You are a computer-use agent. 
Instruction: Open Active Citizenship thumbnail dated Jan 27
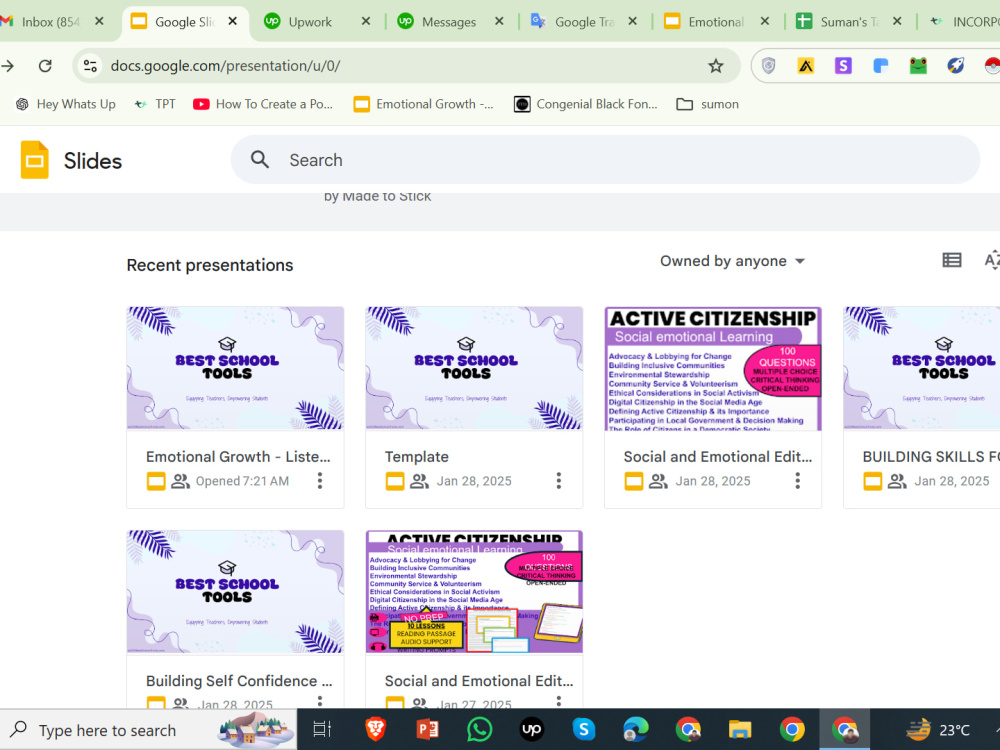(x=474, y=591)
